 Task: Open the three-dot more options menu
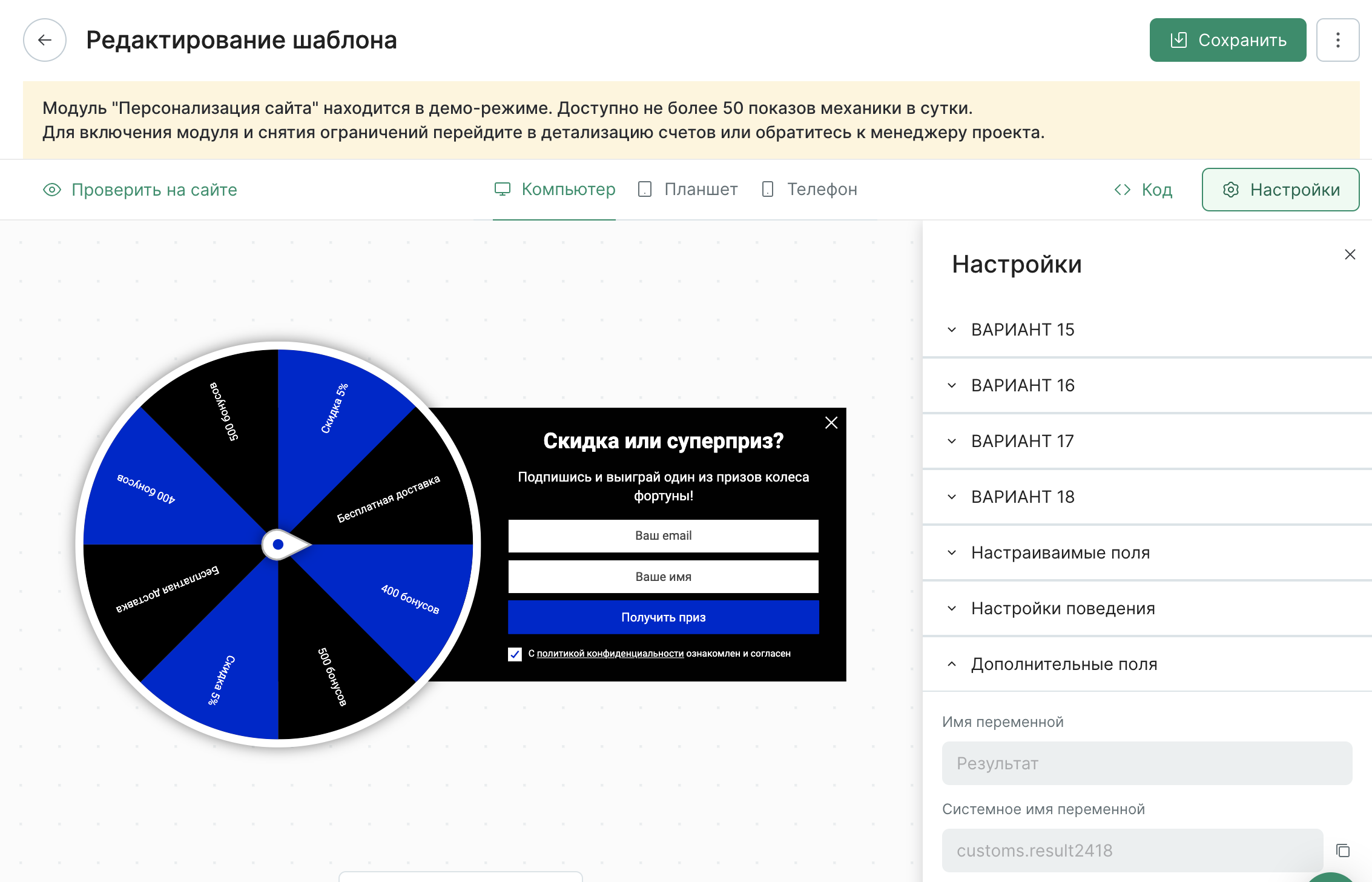point(1337,40)
